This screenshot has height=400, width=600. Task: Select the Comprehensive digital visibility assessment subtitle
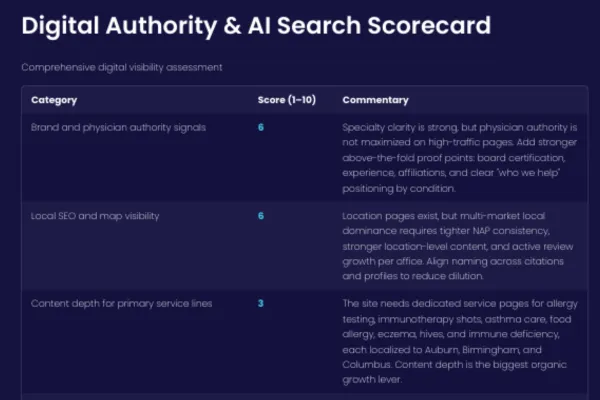pyautogui.click(x=122, y=67)
